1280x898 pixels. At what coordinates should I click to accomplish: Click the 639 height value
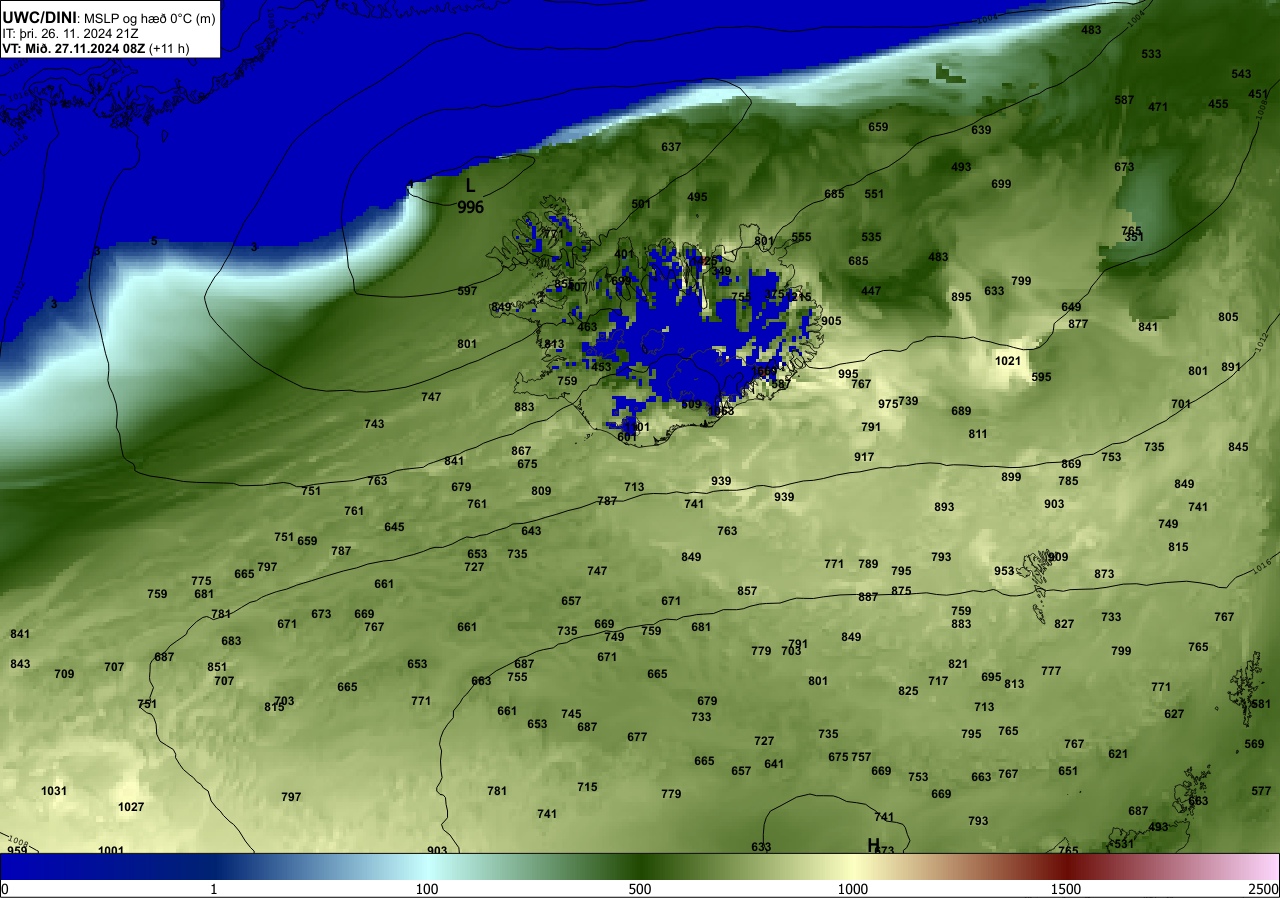point(981,130)
